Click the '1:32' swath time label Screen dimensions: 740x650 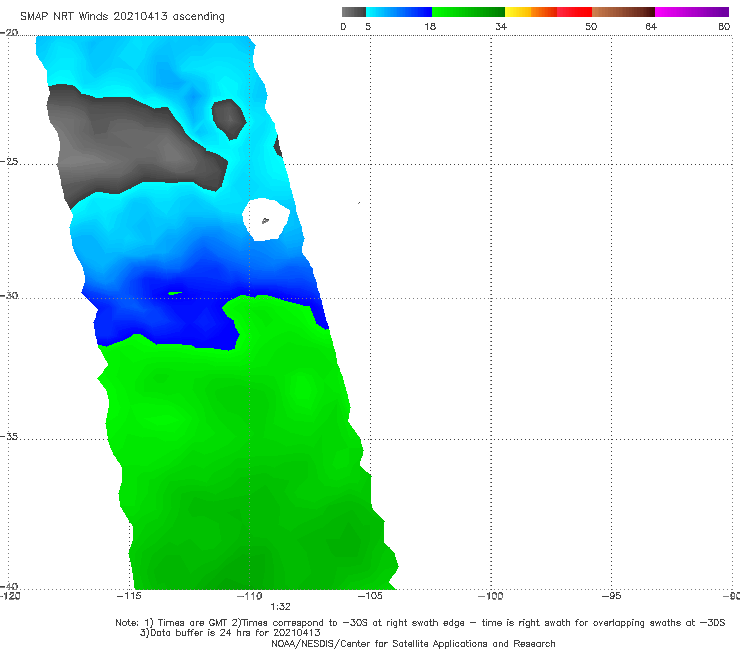(x=280, y=607)
